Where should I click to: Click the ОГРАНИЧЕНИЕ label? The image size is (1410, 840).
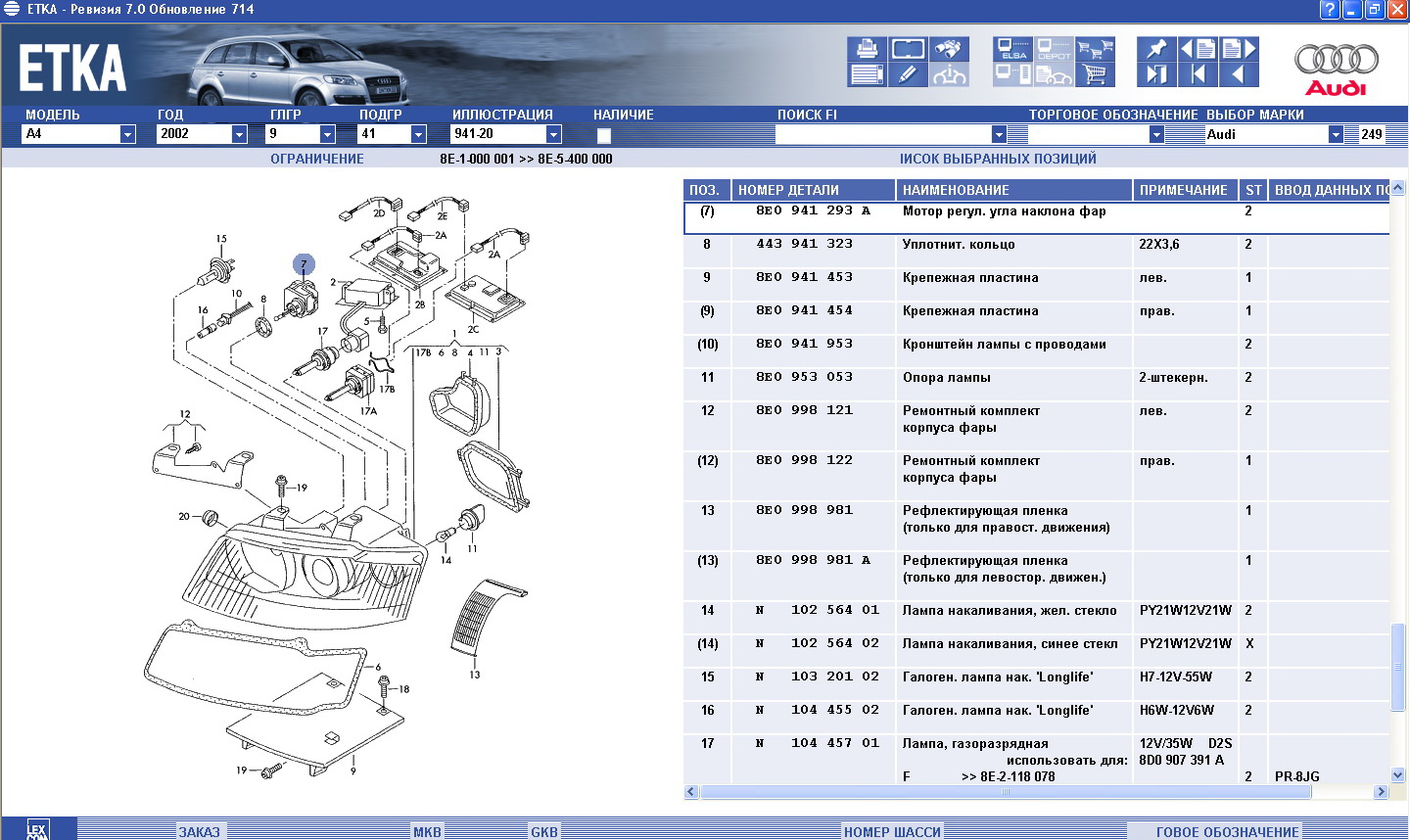(317, 159)
